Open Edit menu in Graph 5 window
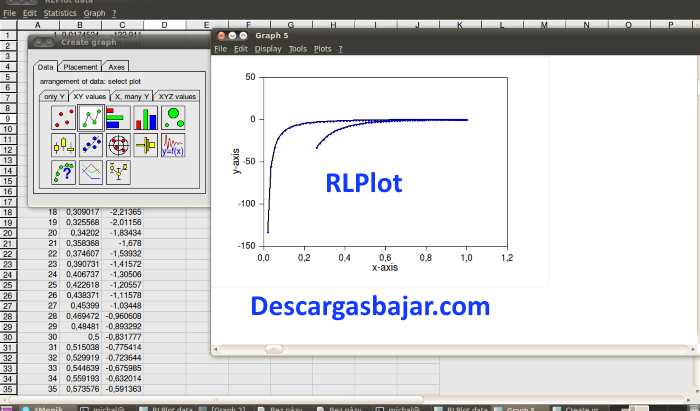The height and width of the screenshot is (411, 700). tap(241, 49)
